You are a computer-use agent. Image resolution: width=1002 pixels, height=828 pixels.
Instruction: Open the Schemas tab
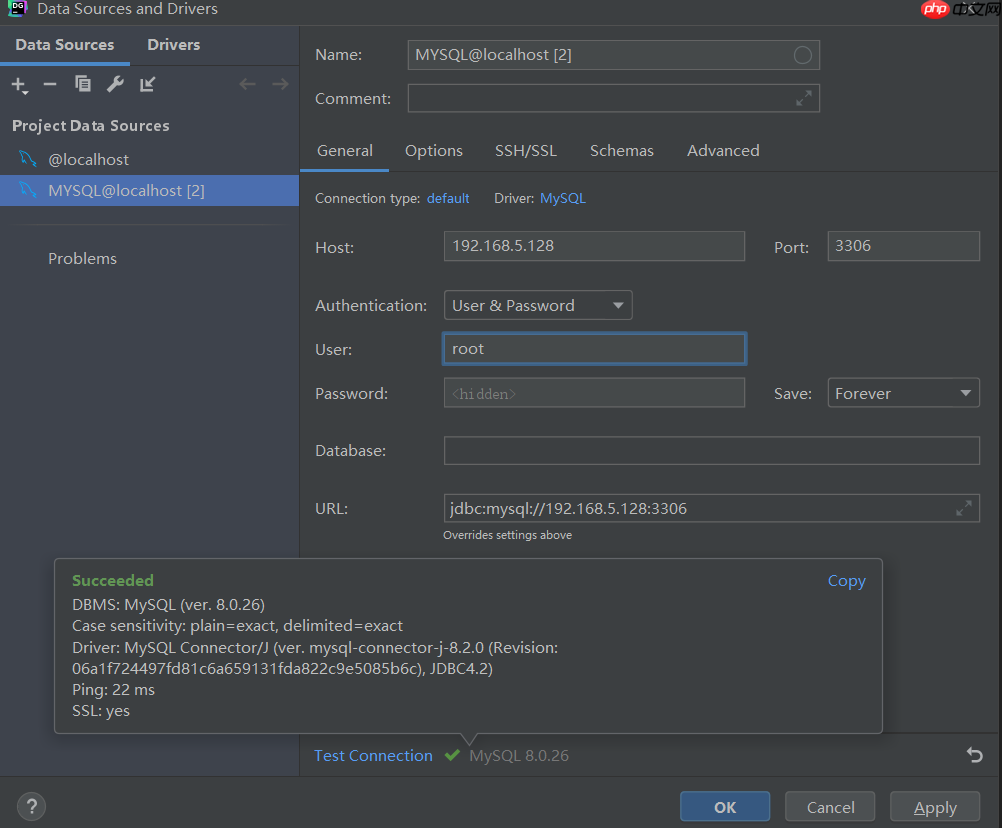click(x=622, y=151)
